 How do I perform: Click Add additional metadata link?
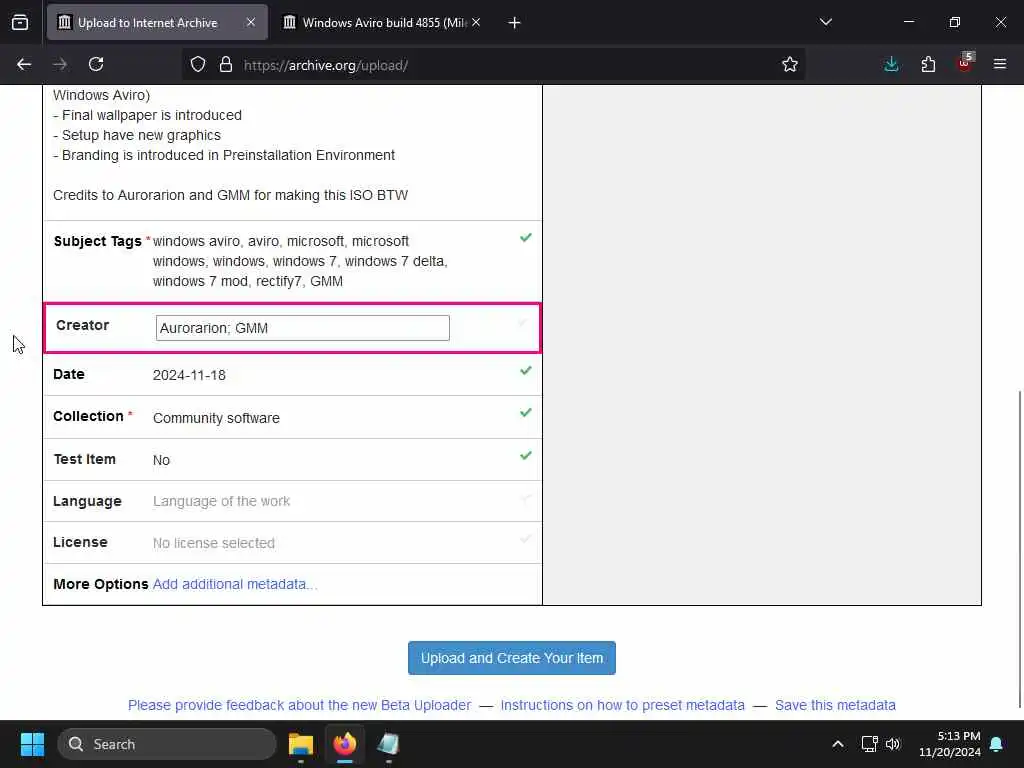[235, 584]
